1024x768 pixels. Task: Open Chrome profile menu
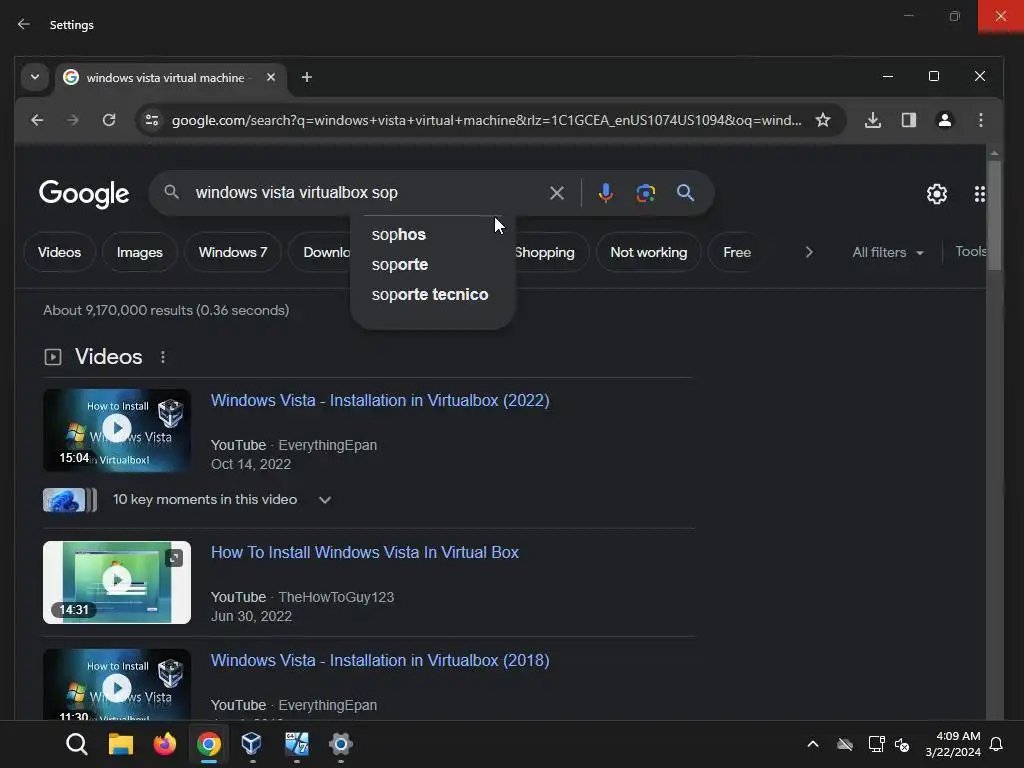point(944,120)
